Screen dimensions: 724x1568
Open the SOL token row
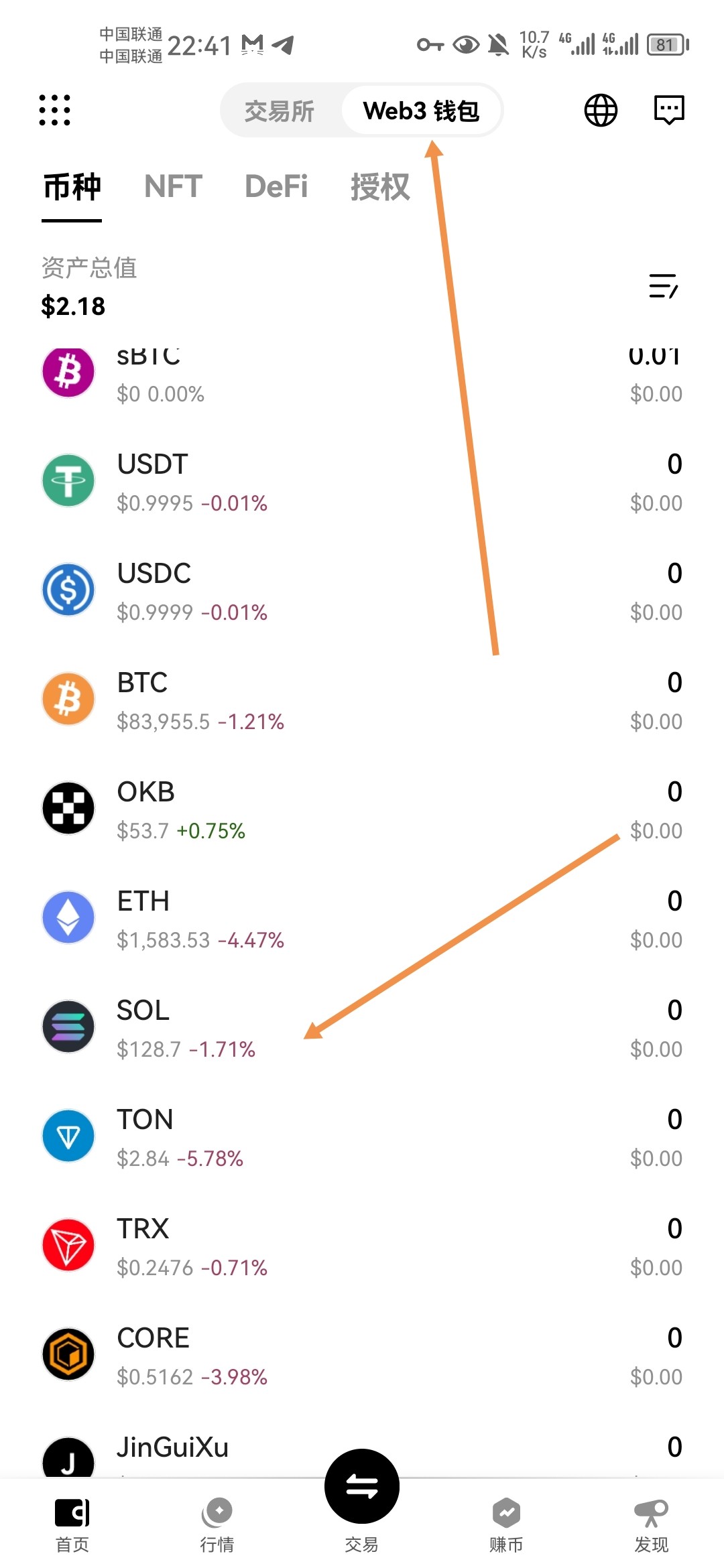click(362, 1028)
